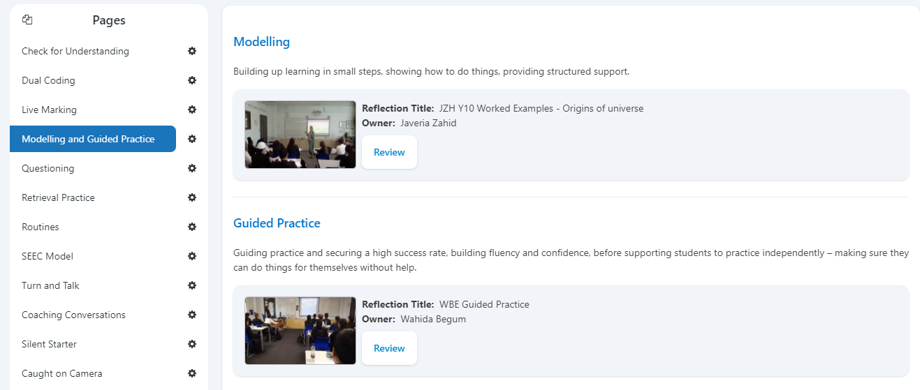Screen dimensions: 920x390
Task: Open the Dual Coding page gear icon
Action: point(192,80)
